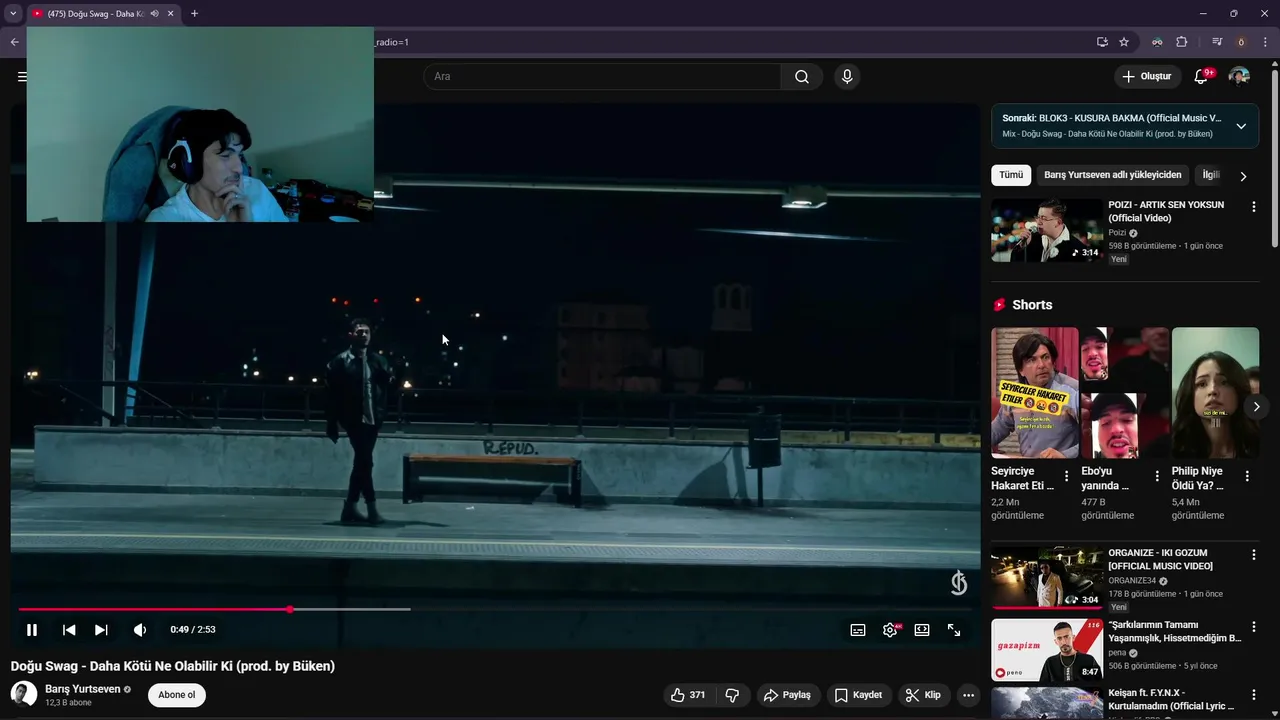Viewport: 1280px width, 720px height.
Task: Toggle subtitles in the player
Action: 858,630
